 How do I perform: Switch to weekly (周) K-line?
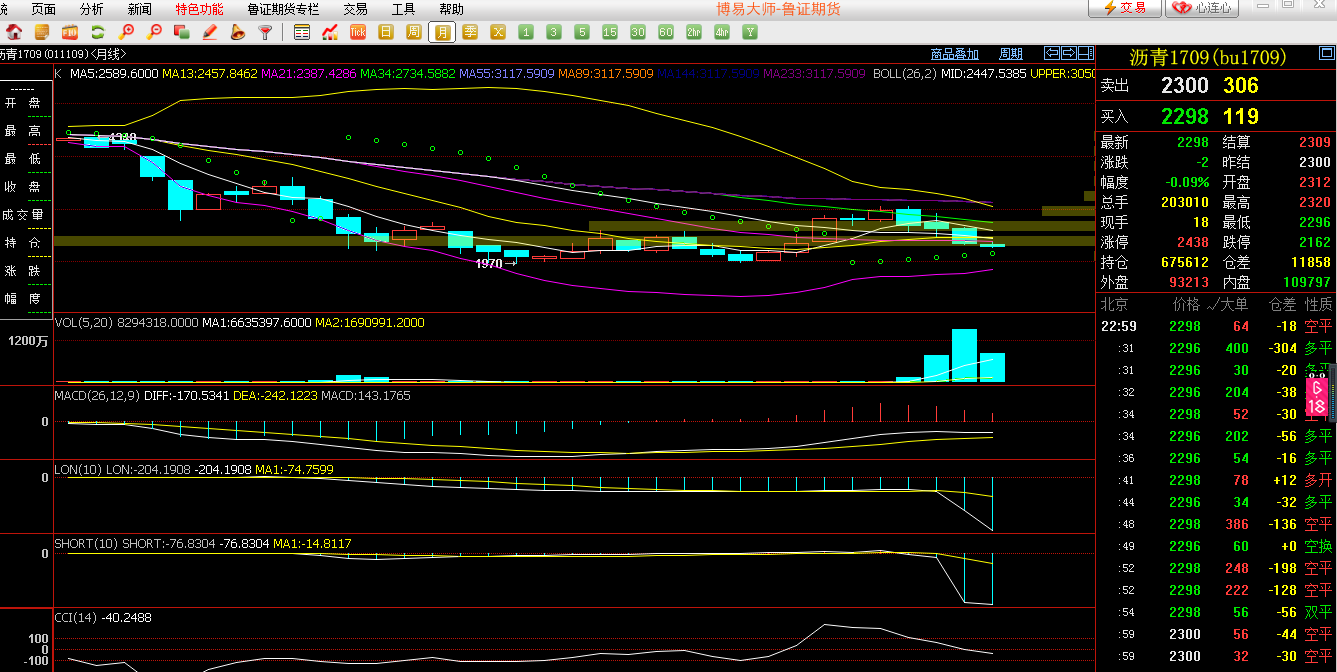[414, 32]
